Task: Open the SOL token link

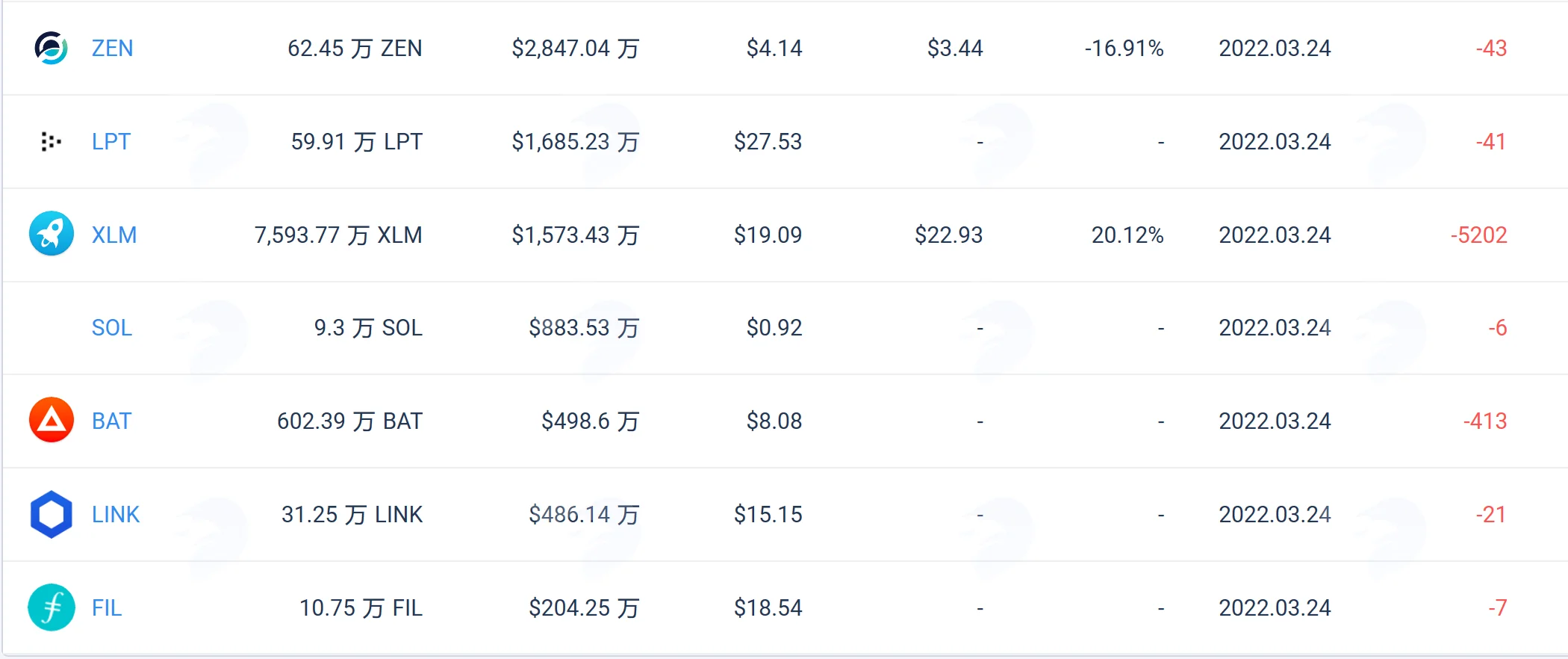Action: click(111, 327)
